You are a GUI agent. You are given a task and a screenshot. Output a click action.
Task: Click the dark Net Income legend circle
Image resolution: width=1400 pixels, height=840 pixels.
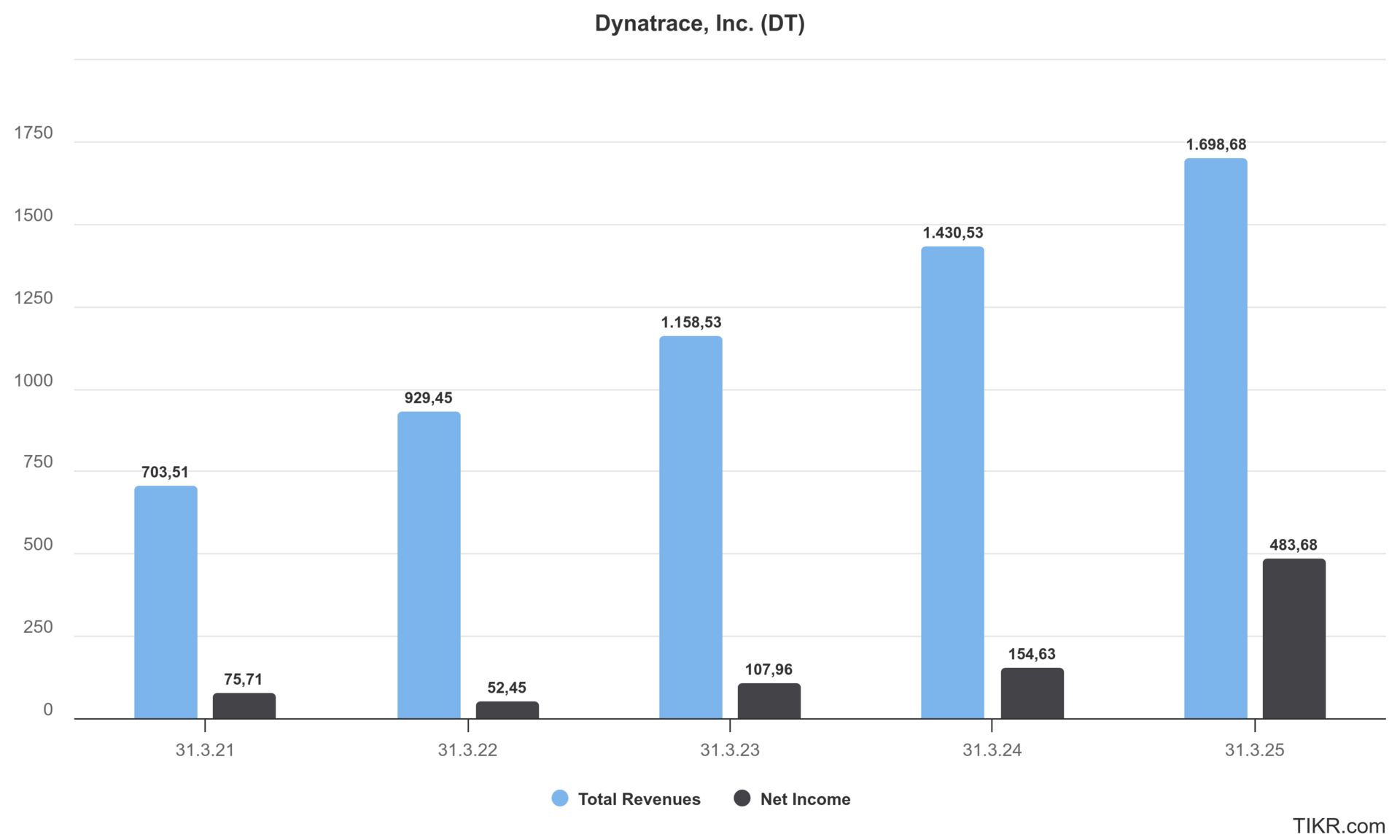[x=742, y=798]
